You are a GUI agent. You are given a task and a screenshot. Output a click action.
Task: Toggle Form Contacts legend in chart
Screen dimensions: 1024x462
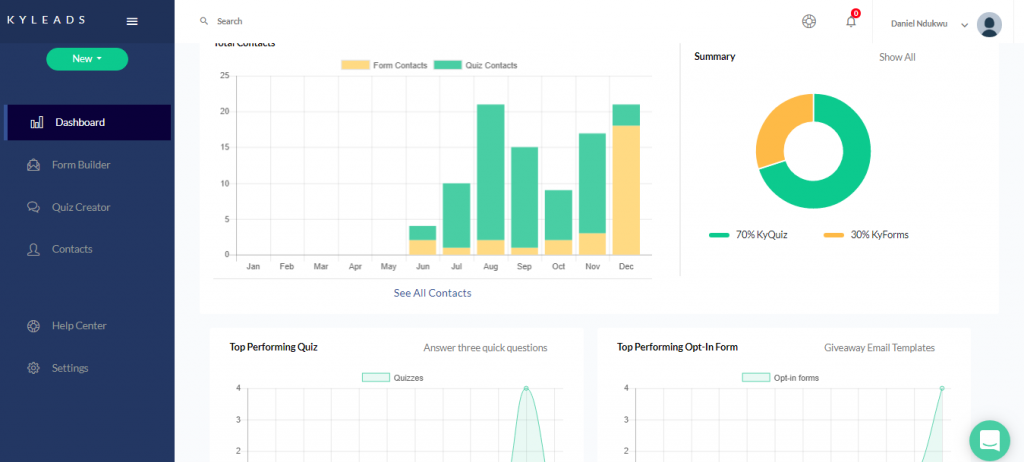click(384, 65)
